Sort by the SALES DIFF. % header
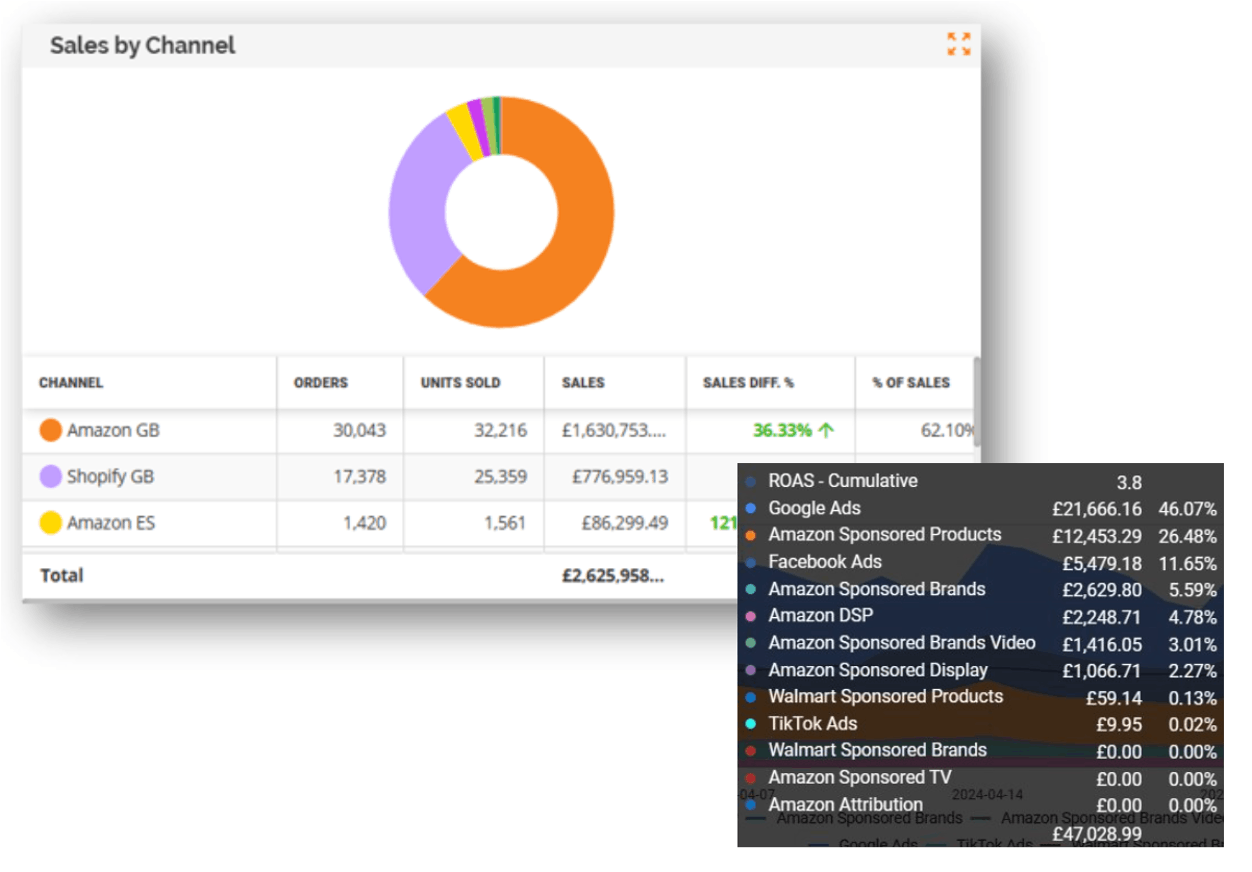Image resolution: width=1252 pixels, height=872 pixels. click(x=748, y=383)
